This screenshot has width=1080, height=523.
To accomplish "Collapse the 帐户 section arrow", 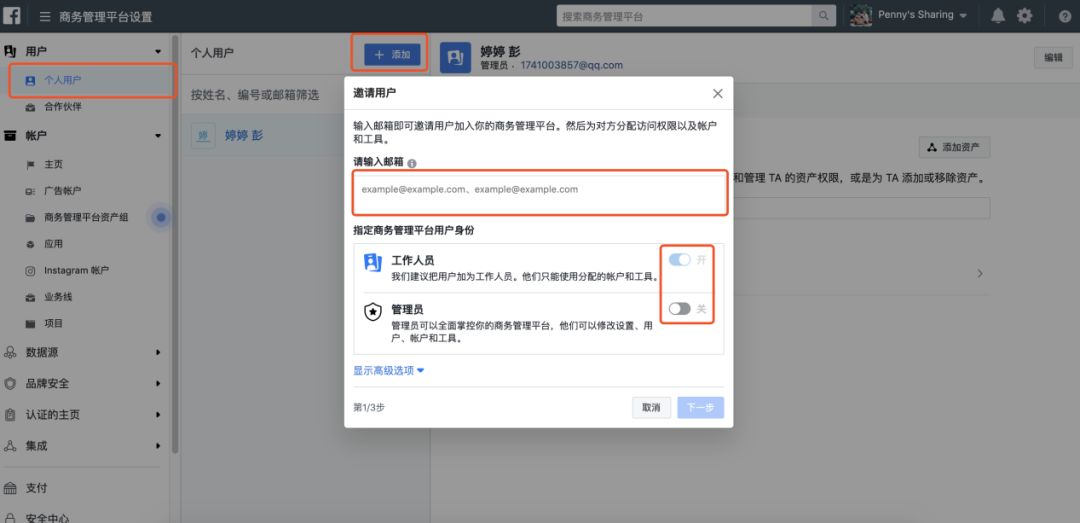I will (x=158, y=136).
